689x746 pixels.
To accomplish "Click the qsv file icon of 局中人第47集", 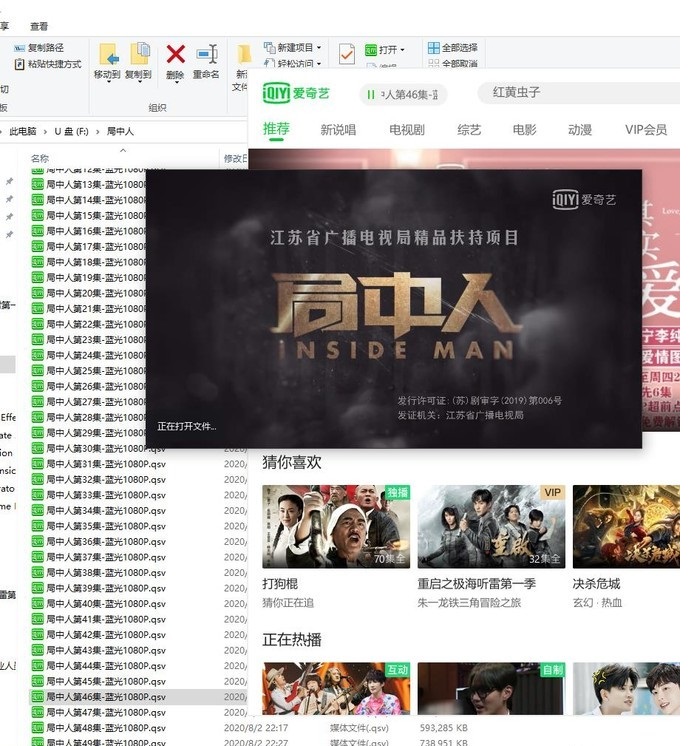I will (38, 712).
